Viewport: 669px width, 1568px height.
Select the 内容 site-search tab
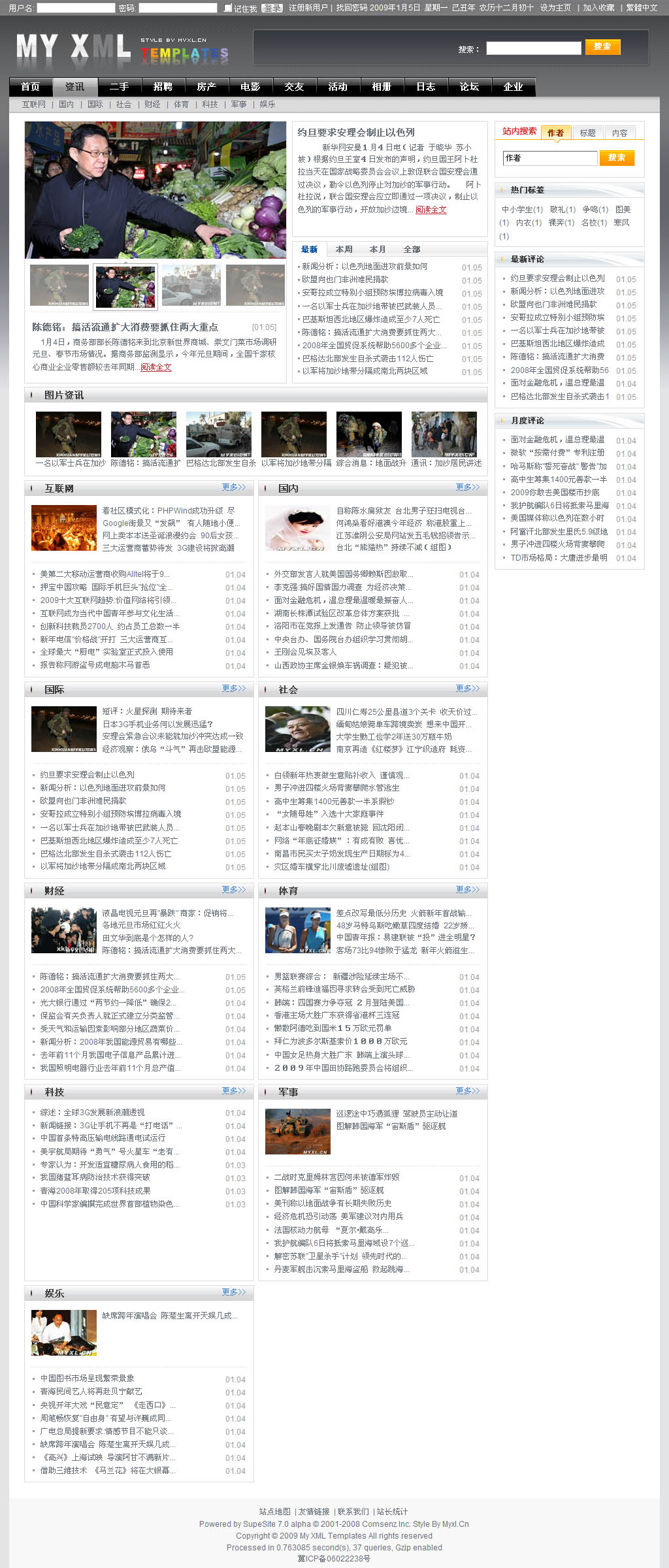coord(619,133)
